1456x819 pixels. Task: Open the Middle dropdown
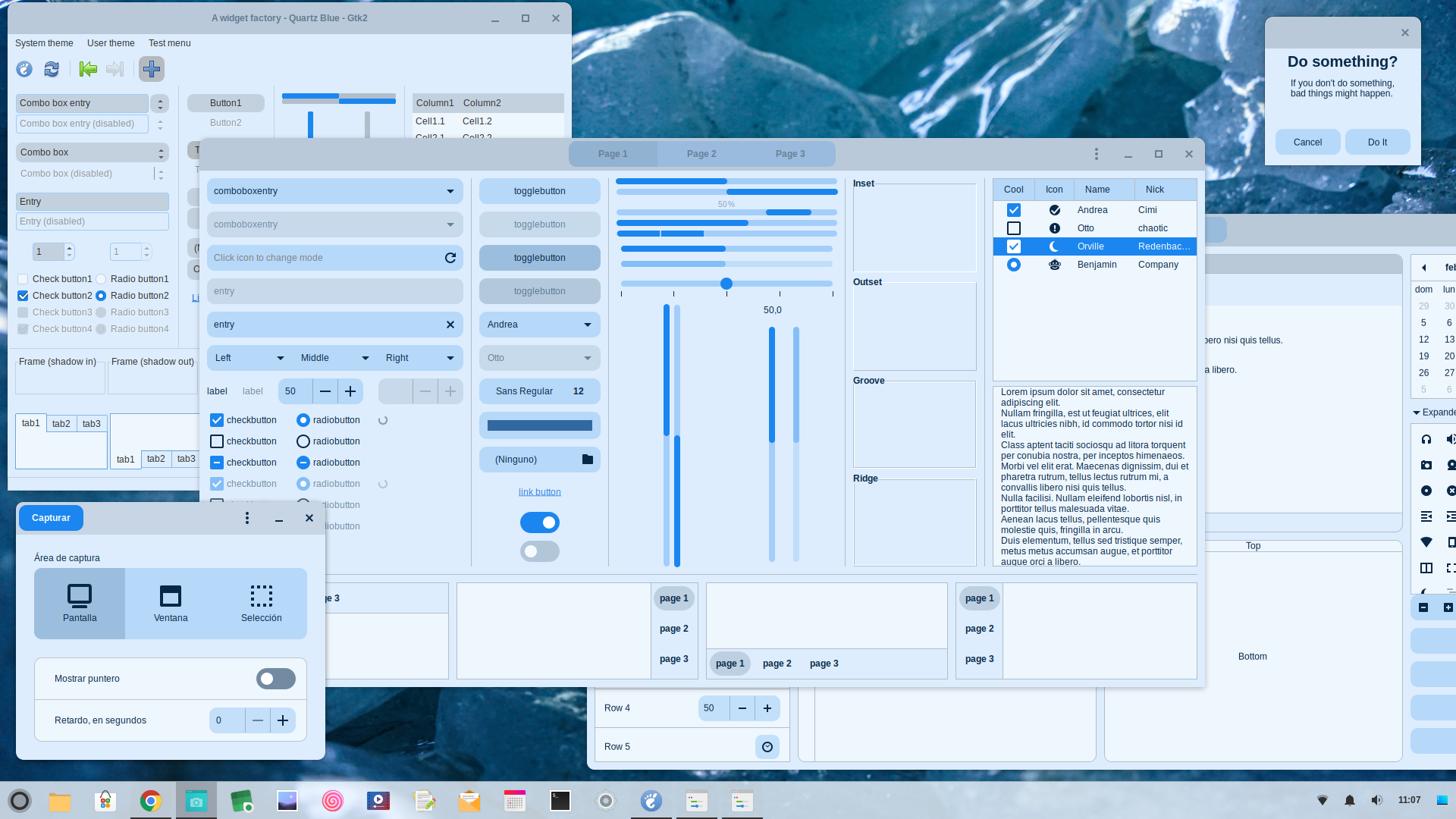click(x=334, y=358)
